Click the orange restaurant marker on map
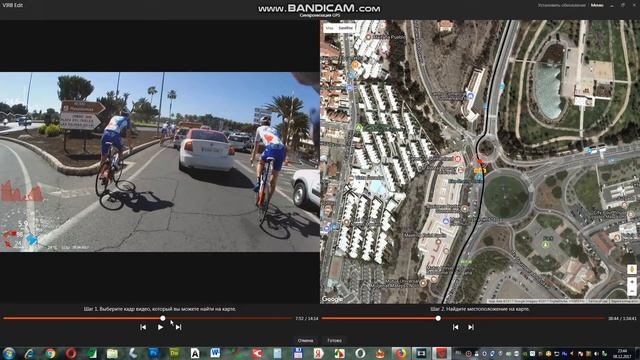Screen dimensions: 640x360 click(x=355, y=64)
